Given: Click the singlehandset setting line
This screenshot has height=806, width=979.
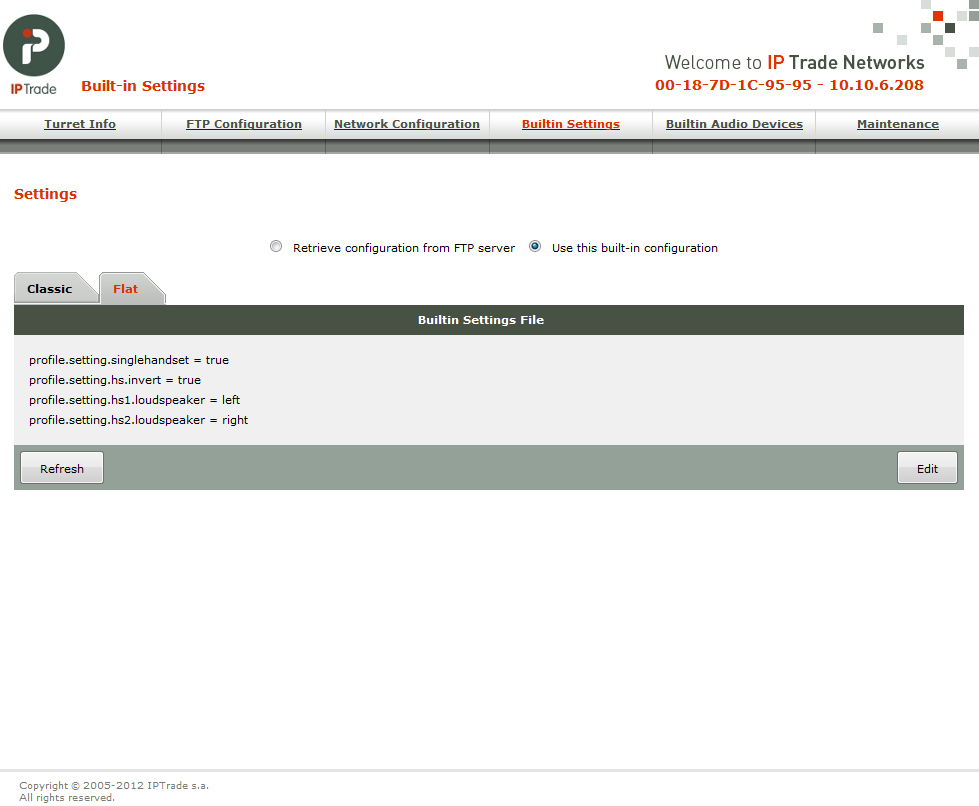Looking at the screenshot, I should (129, 360).
